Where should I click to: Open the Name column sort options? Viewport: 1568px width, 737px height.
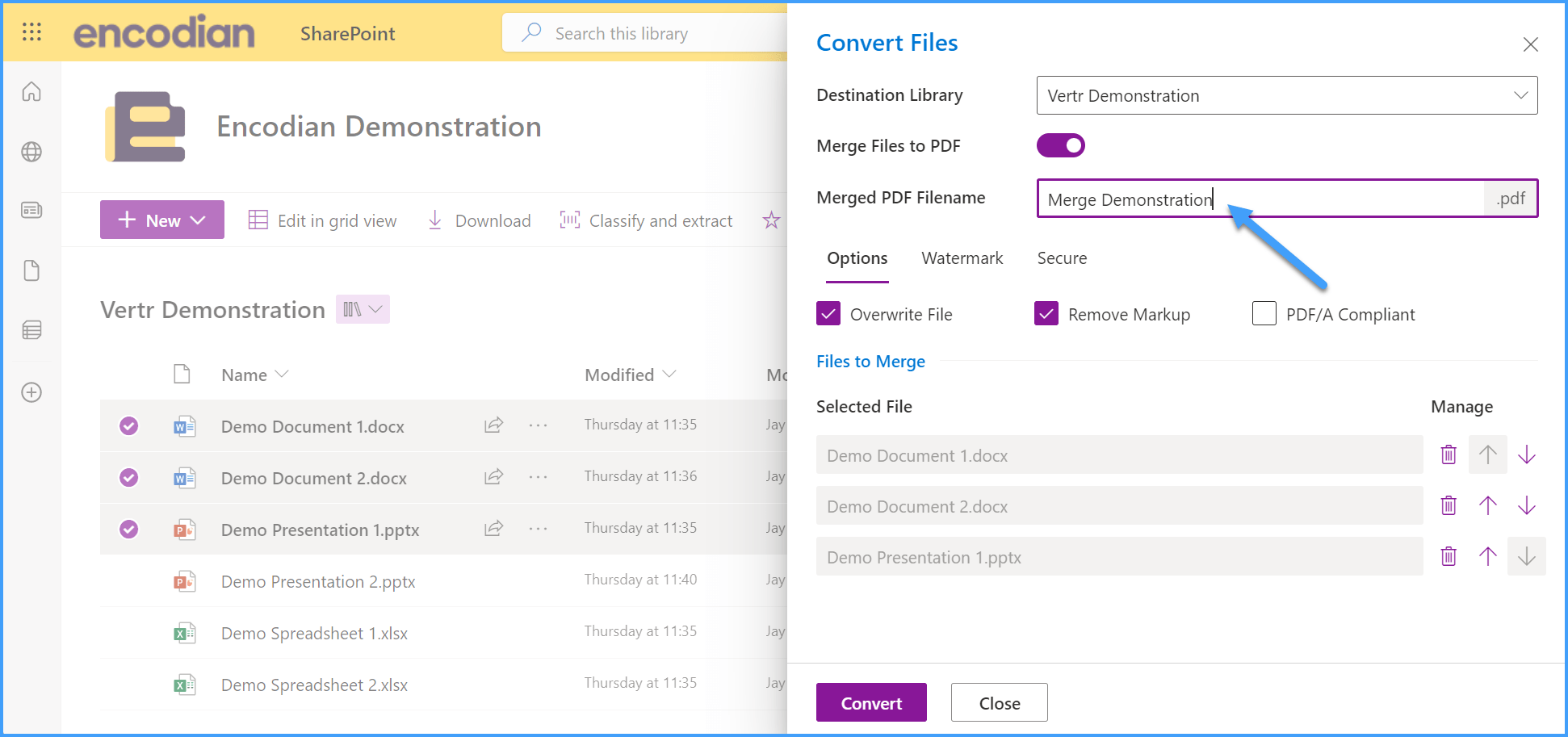tap(281, 374)
